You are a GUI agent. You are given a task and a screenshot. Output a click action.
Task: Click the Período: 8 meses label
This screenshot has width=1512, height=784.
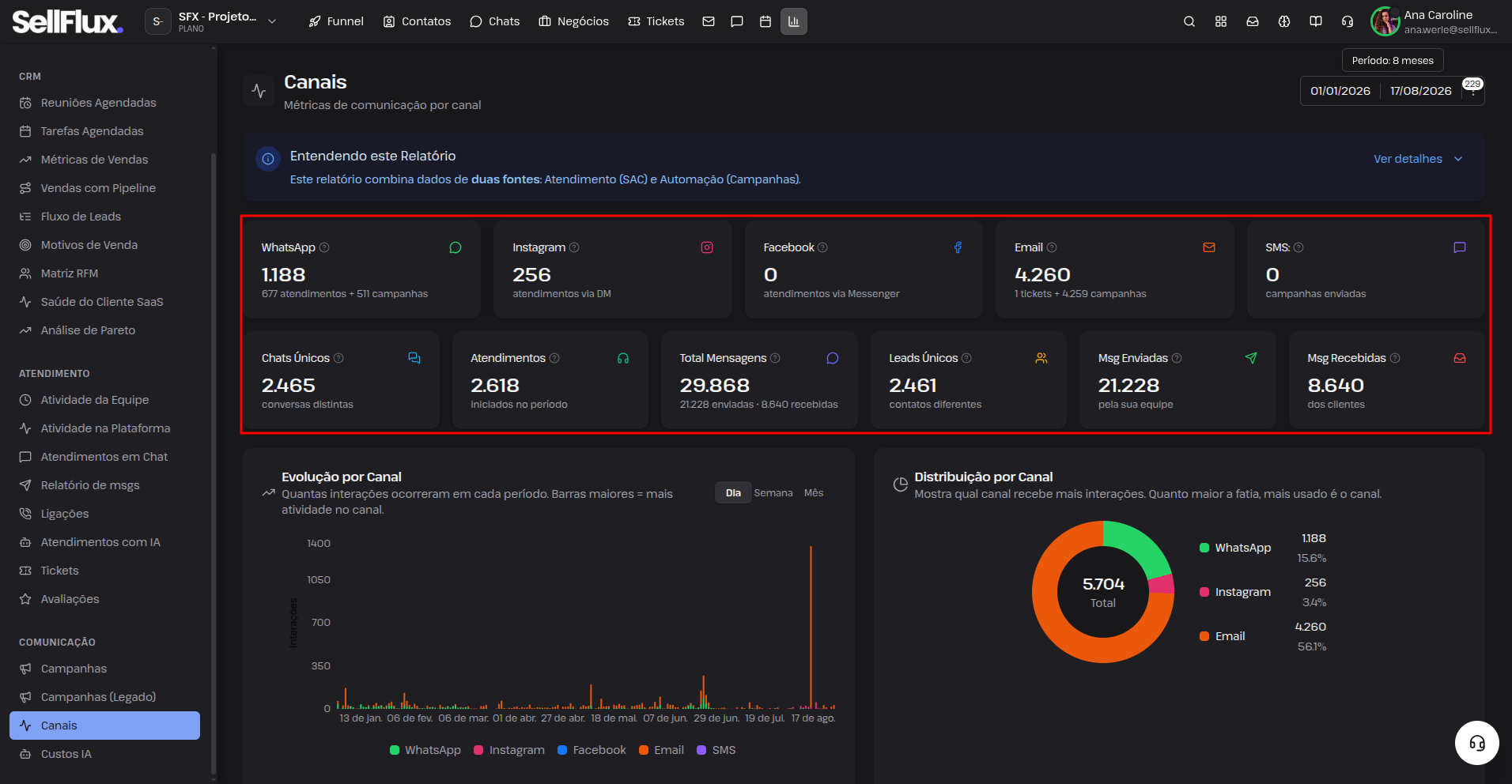(x=1393, y=61)
